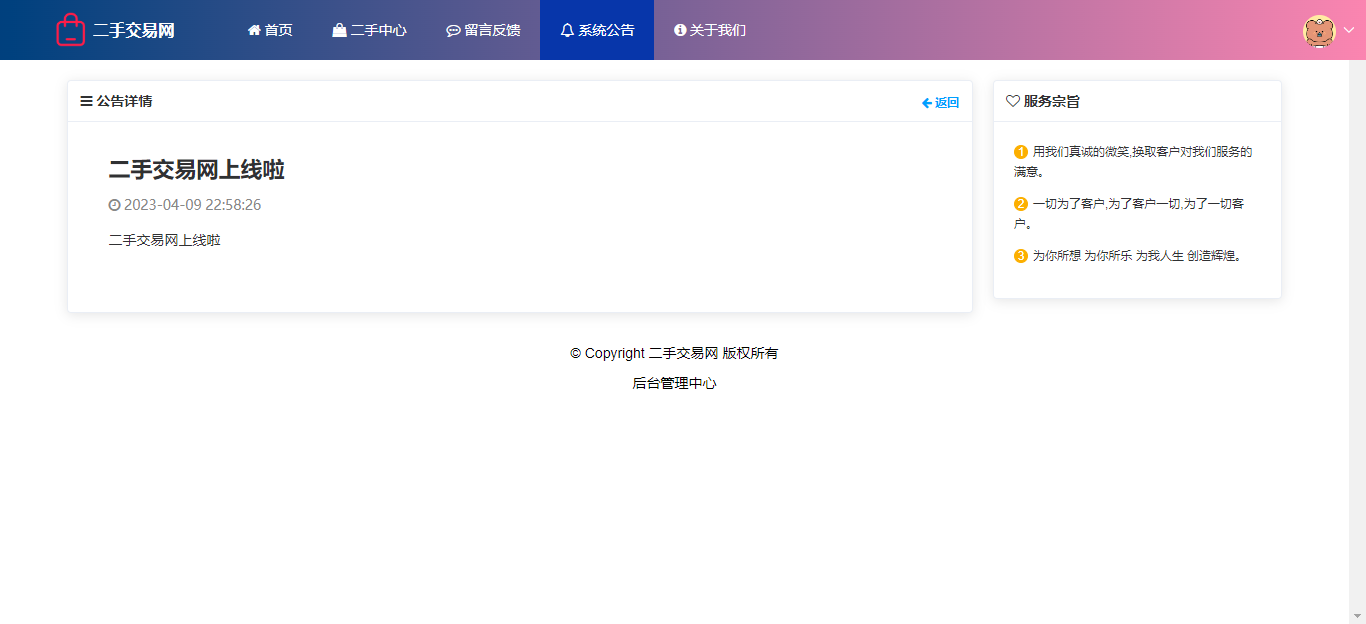Click the speech bubble icon for 留言反馈
1366x624 pixels.
pos(453,31)
